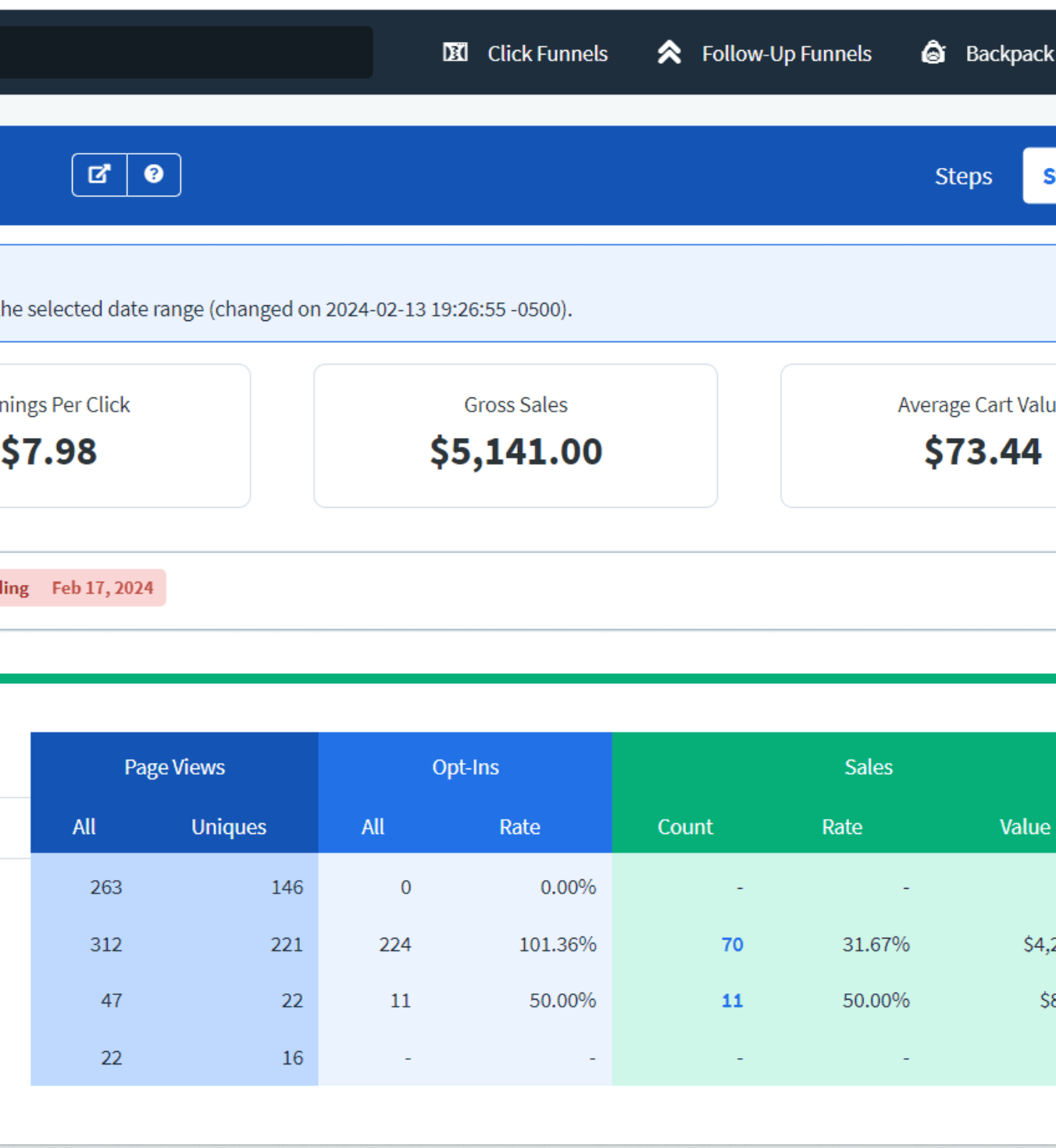Click the Earnings Per Click $7.98 value
Image resolution: width=1056 pixels, height=1148 pixels.
pyautogui.click(x=49, y=451)
